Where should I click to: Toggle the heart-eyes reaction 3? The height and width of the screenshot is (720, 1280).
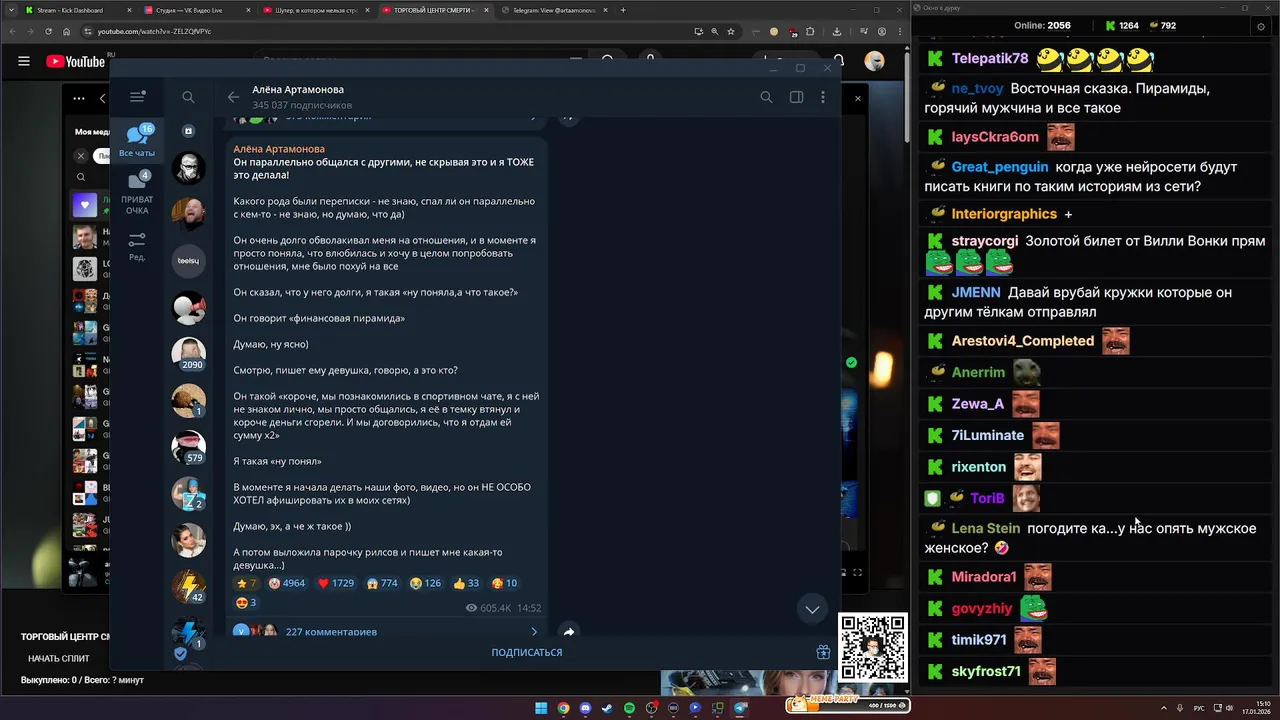246,602
